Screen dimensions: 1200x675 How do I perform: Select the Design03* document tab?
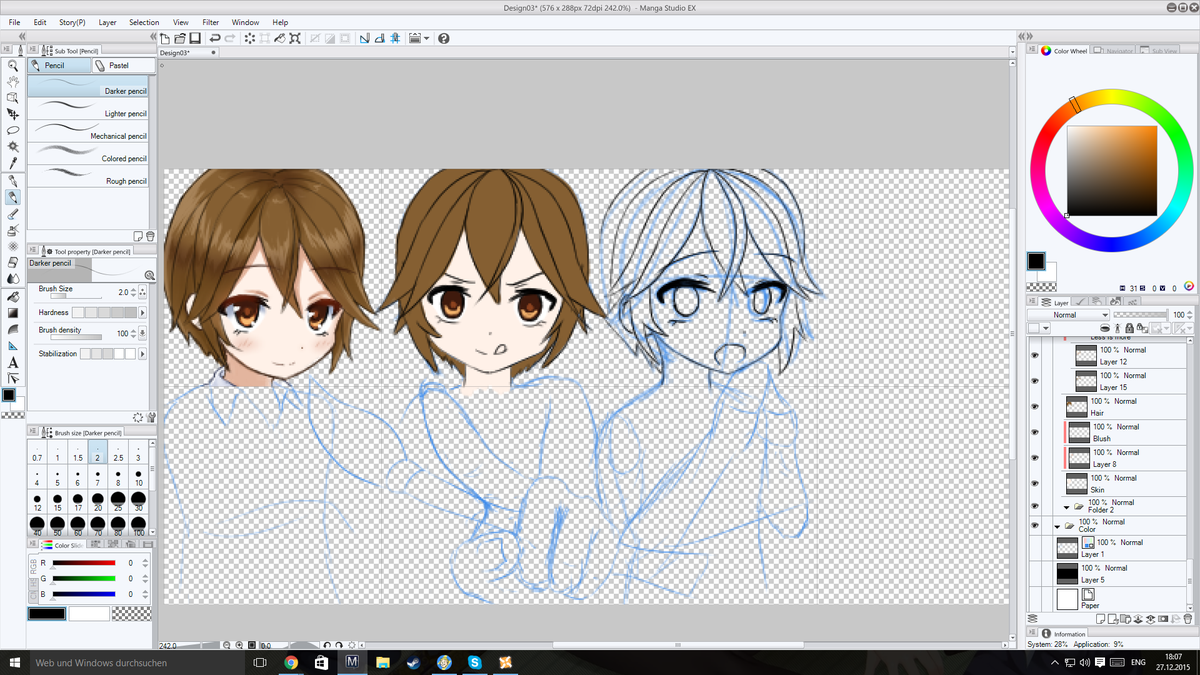[188, 52]
